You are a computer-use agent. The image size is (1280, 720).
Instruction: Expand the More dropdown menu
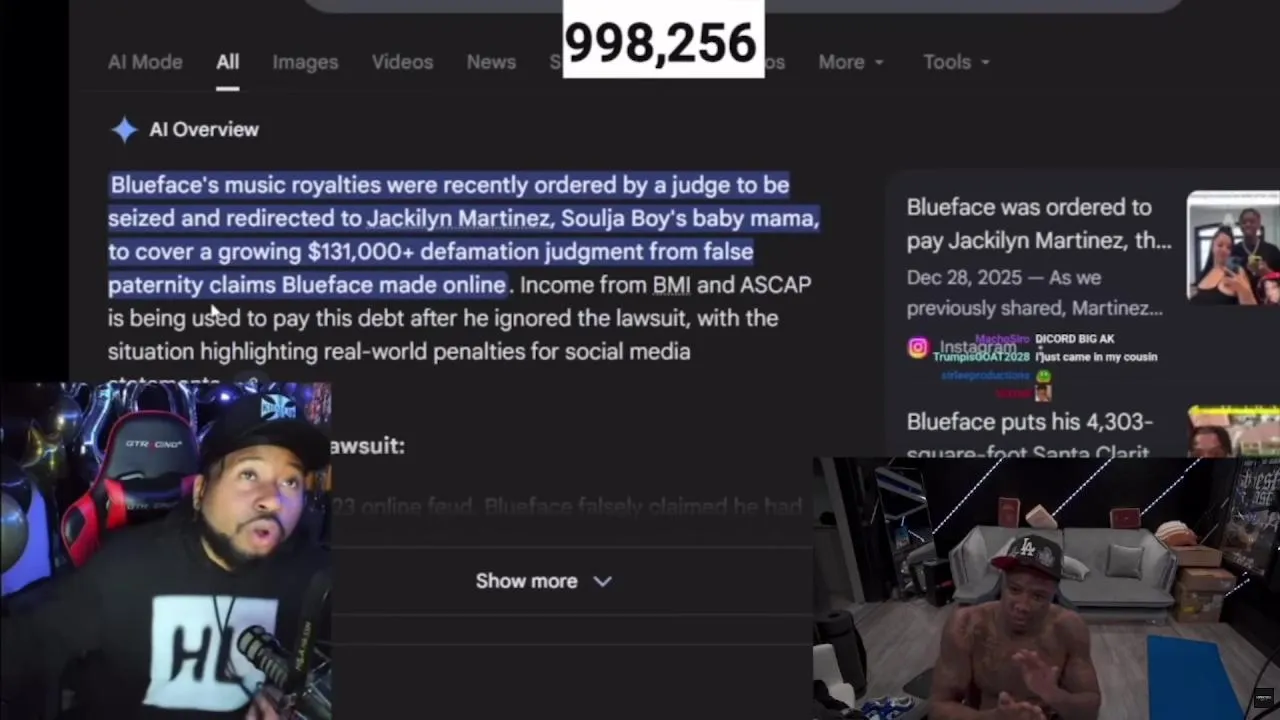pos(851,62)
